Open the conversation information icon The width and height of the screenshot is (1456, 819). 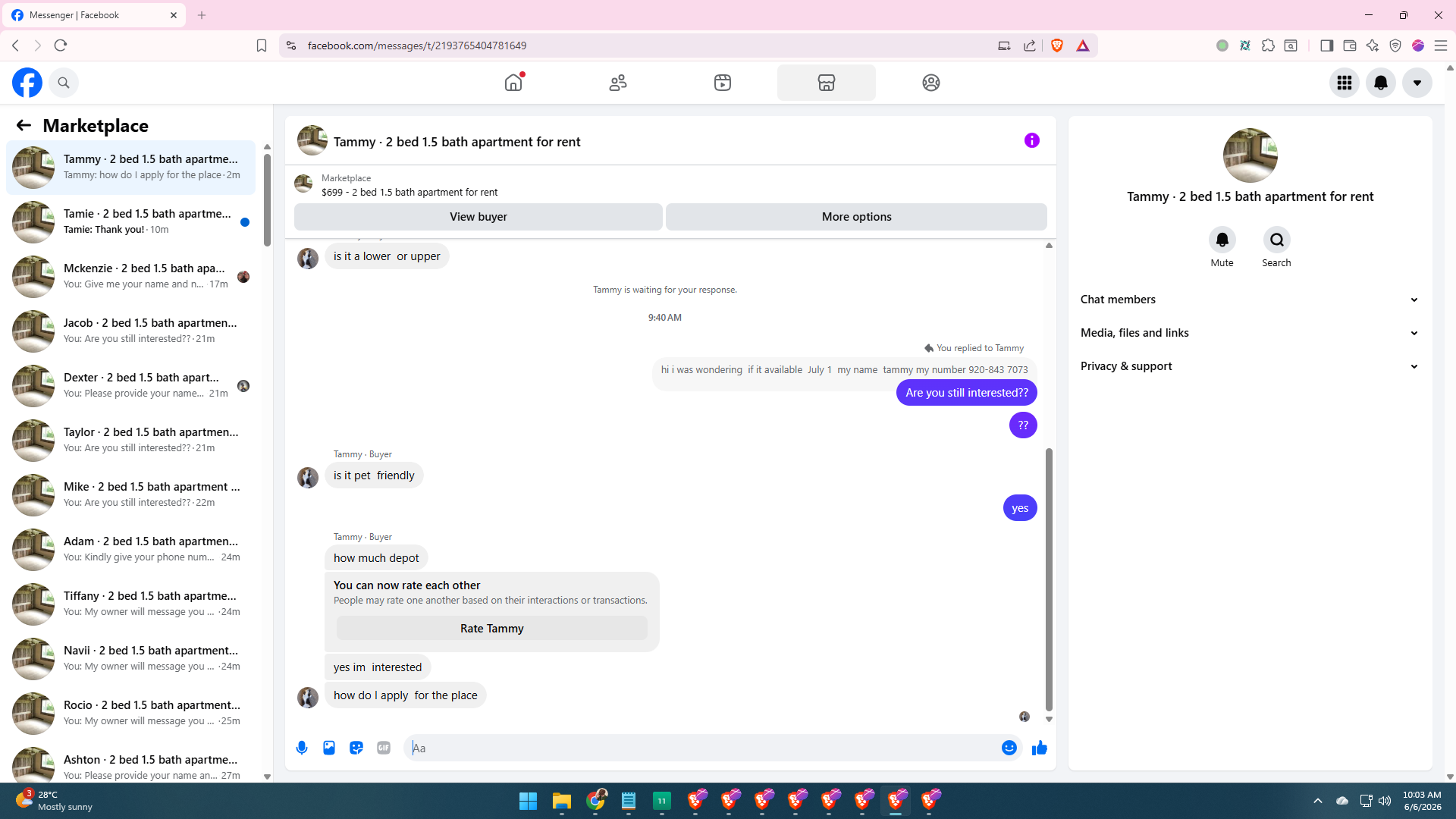tap(1032, 140)
